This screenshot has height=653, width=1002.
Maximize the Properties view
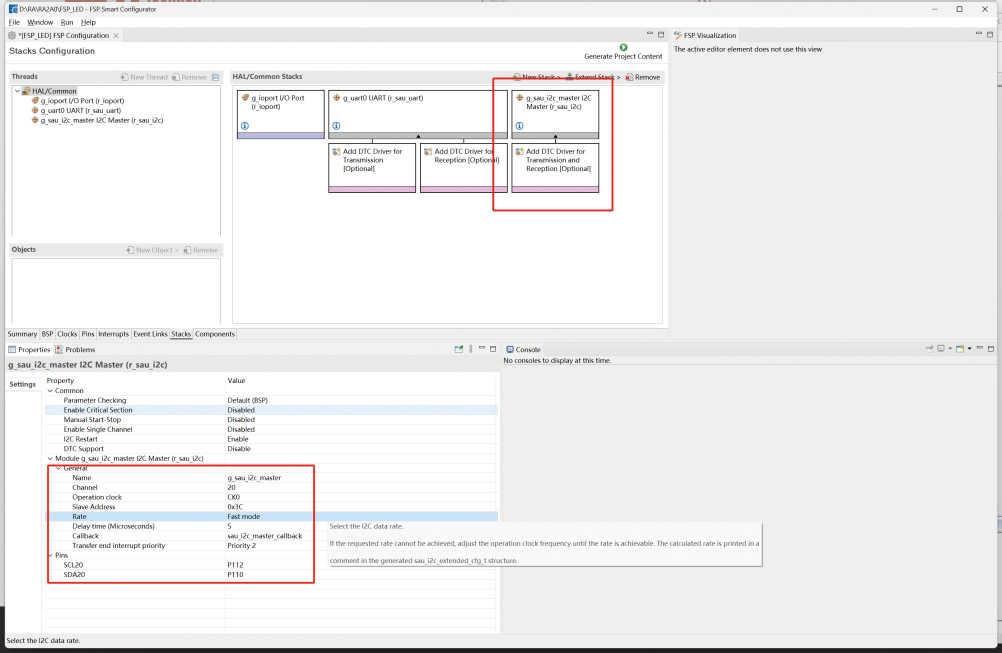coord(493,349)
